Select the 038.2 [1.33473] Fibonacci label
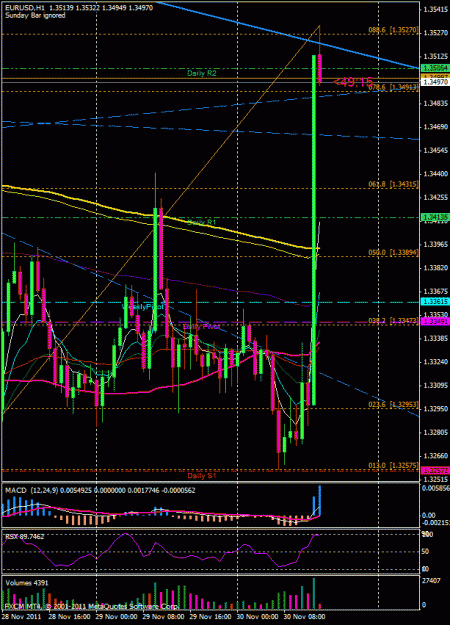This screenshot has height=625, width=450. (x=393, y=320)
